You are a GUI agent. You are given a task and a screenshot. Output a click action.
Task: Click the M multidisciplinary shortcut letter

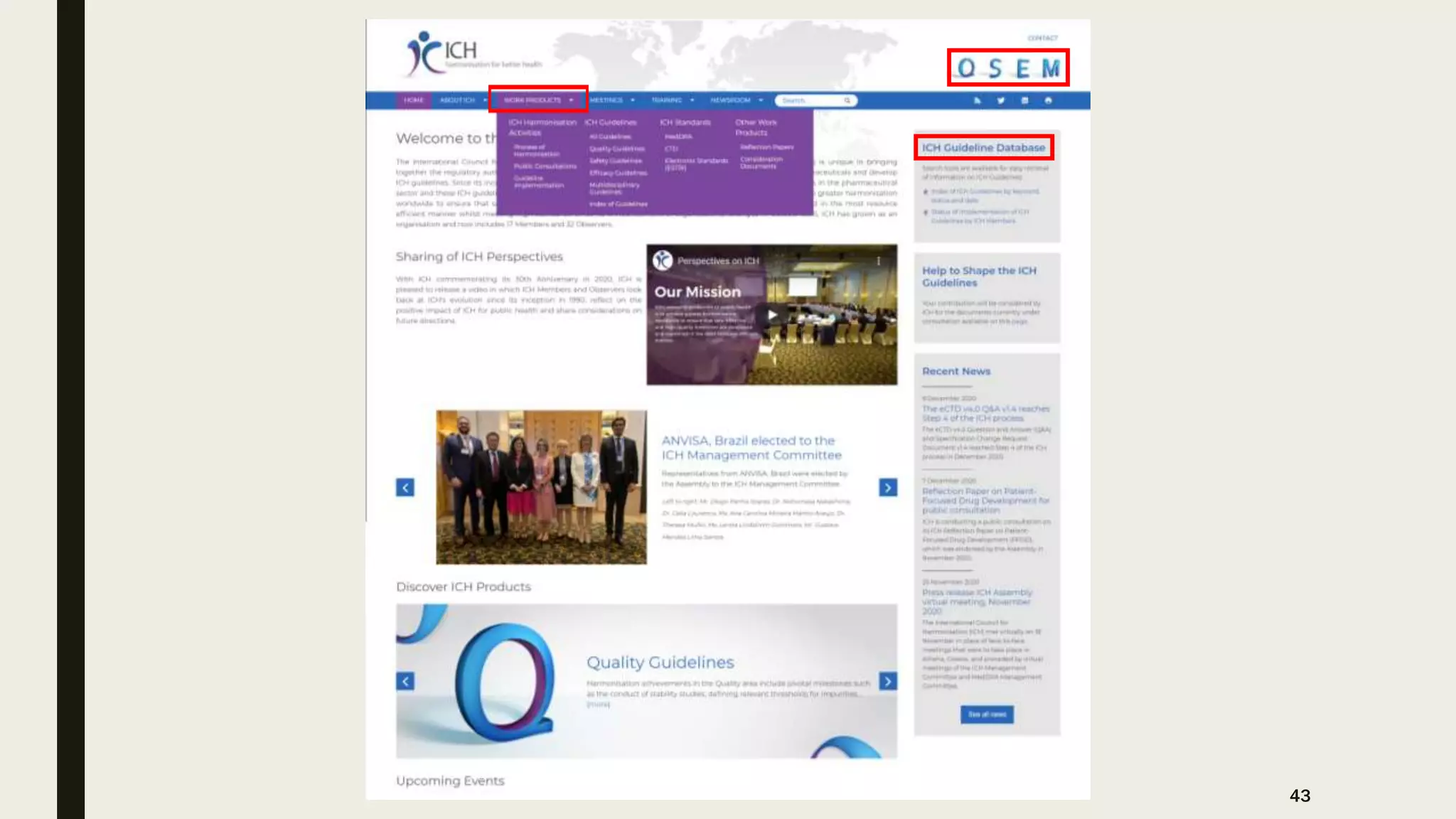1051,68
